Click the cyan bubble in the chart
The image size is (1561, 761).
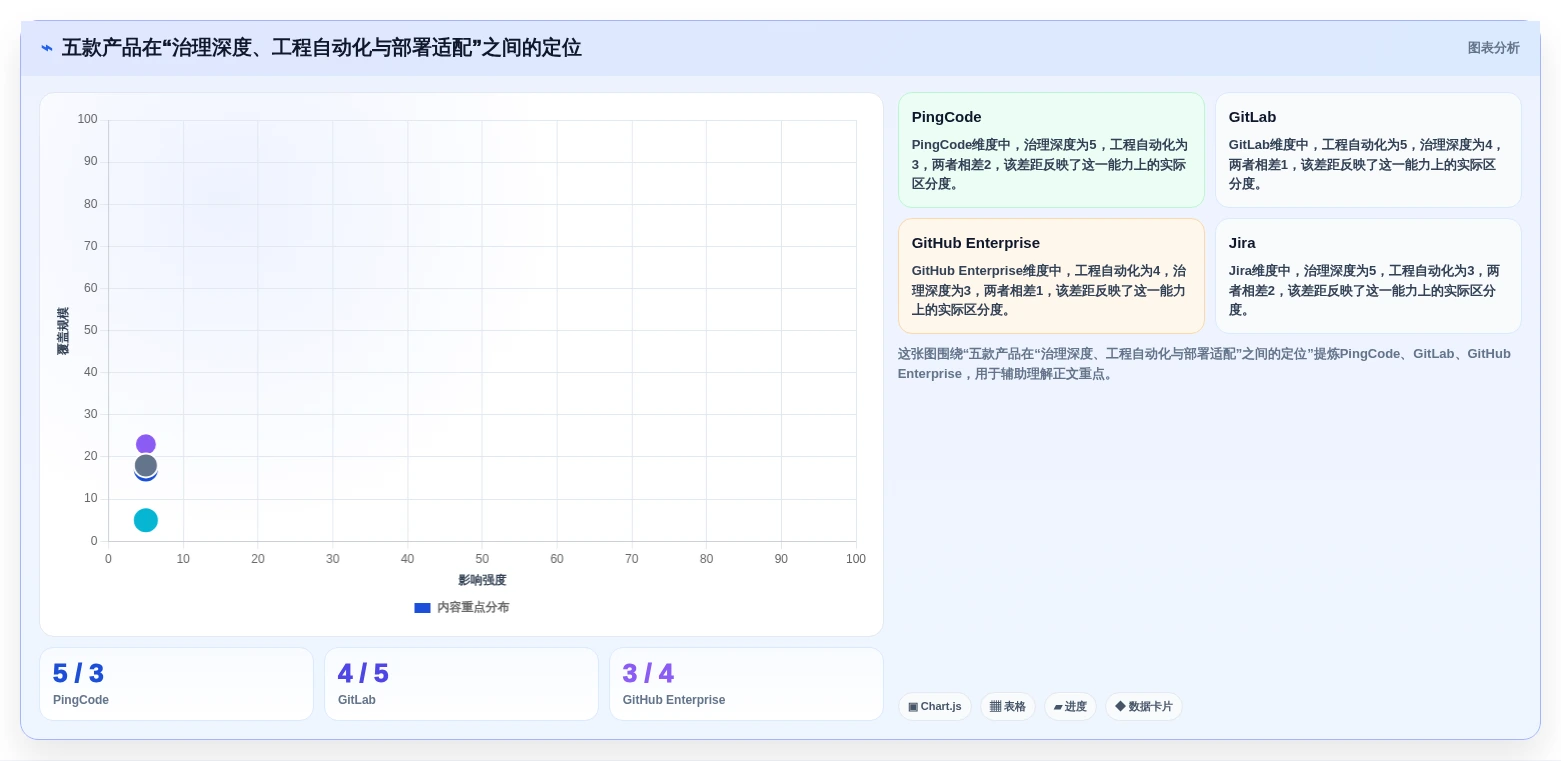click(146, 520)
